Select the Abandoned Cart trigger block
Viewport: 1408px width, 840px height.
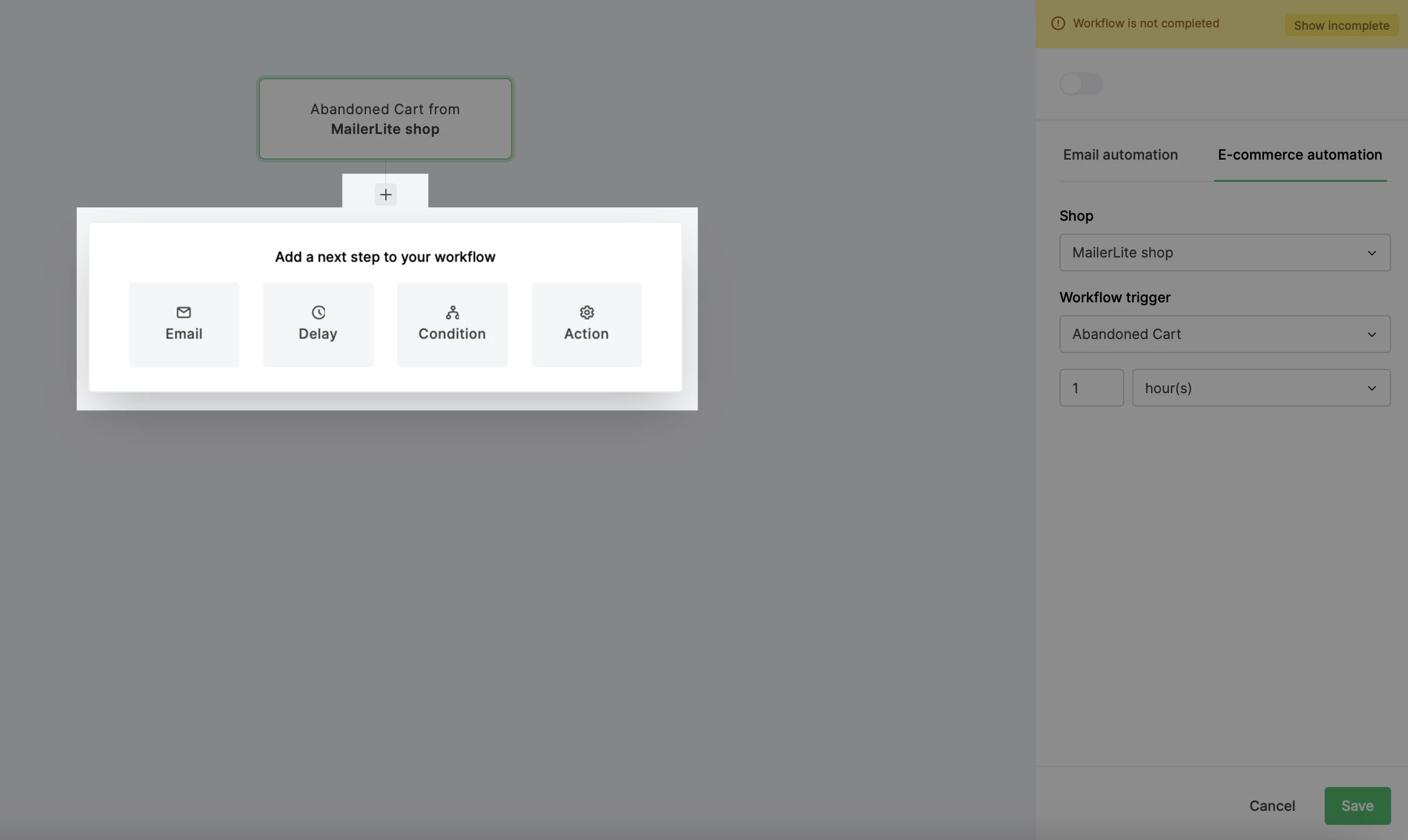coord(385,119)
